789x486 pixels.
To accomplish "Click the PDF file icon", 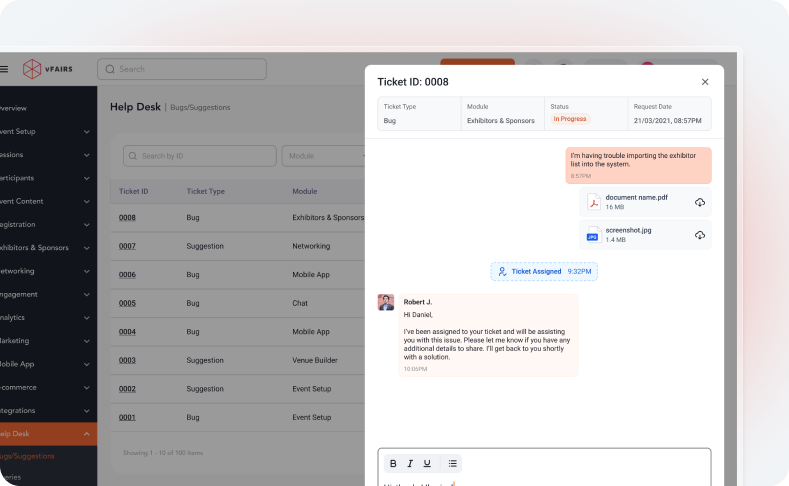I will [593, 203].
